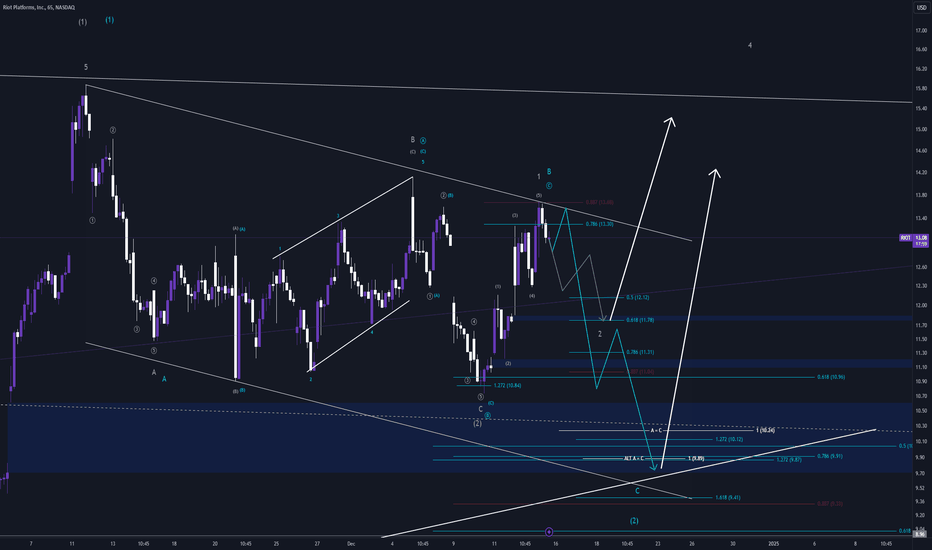Image resolution: width=932 pixels, height=550 pixels.
Task: Click the 17.00 price axis label
Action: [921, 30]
